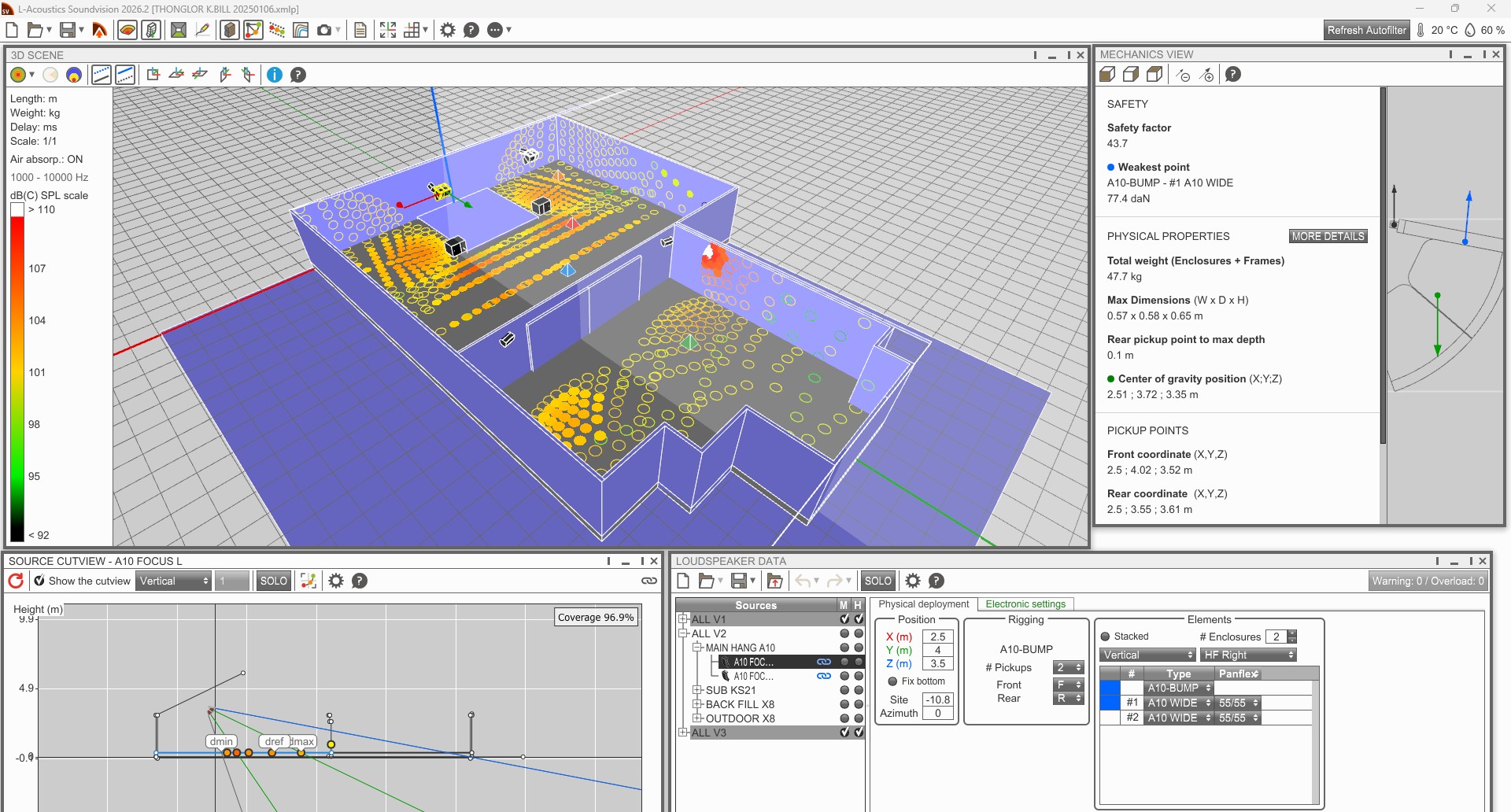Screen dimensions: 1511x812
Task: Click the pencil draw tool icon
Action: click(203, 30)
